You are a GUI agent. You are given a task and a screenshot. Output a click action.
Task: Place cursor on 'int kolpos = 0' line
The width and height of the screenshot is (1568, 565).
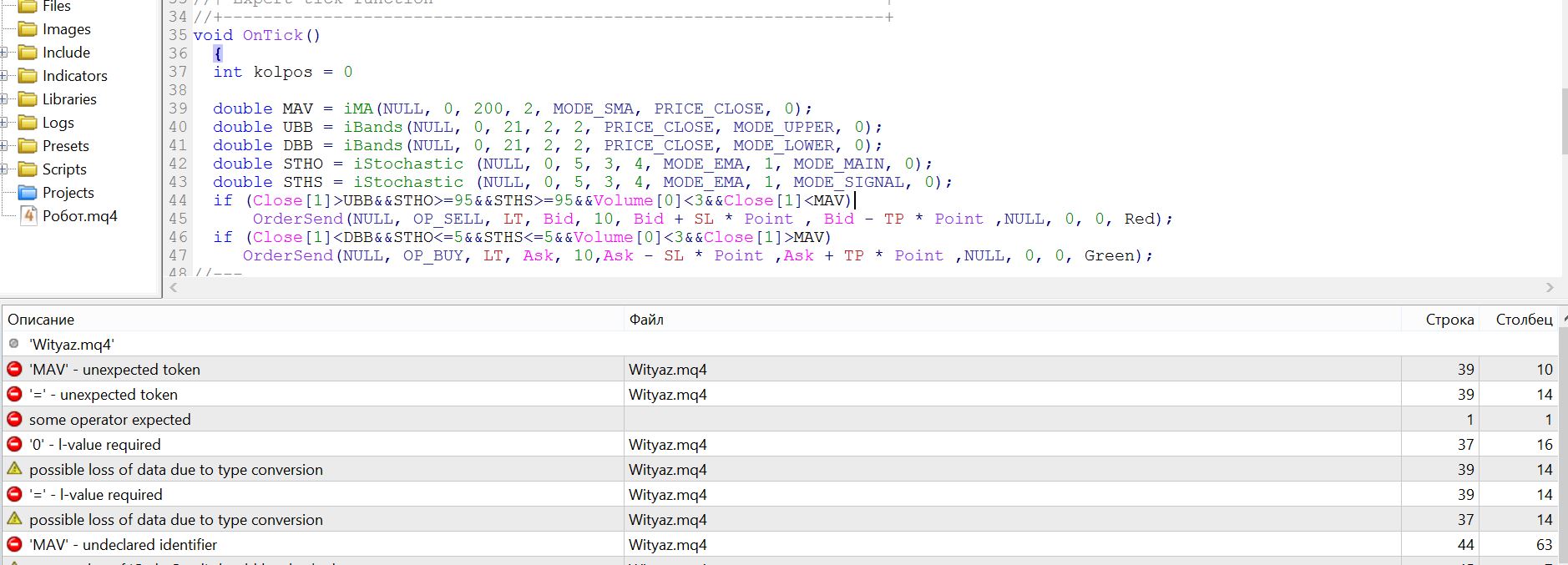pos(282,72)
